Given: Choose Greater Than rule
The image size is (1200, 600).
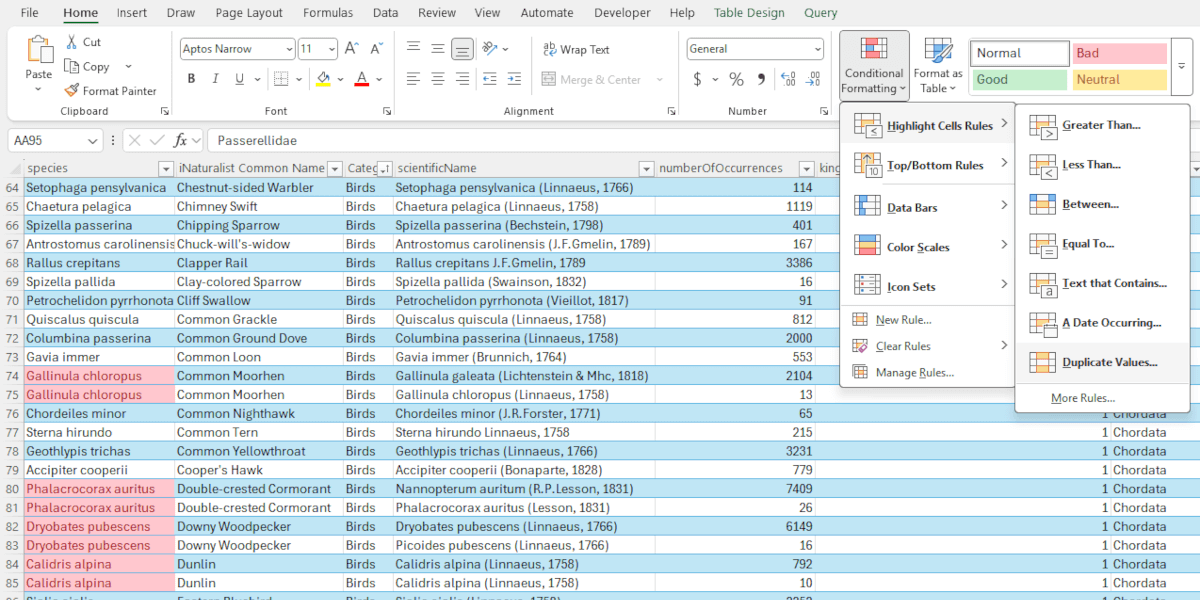Looking at the screenshot, I should coord(1102,125).
